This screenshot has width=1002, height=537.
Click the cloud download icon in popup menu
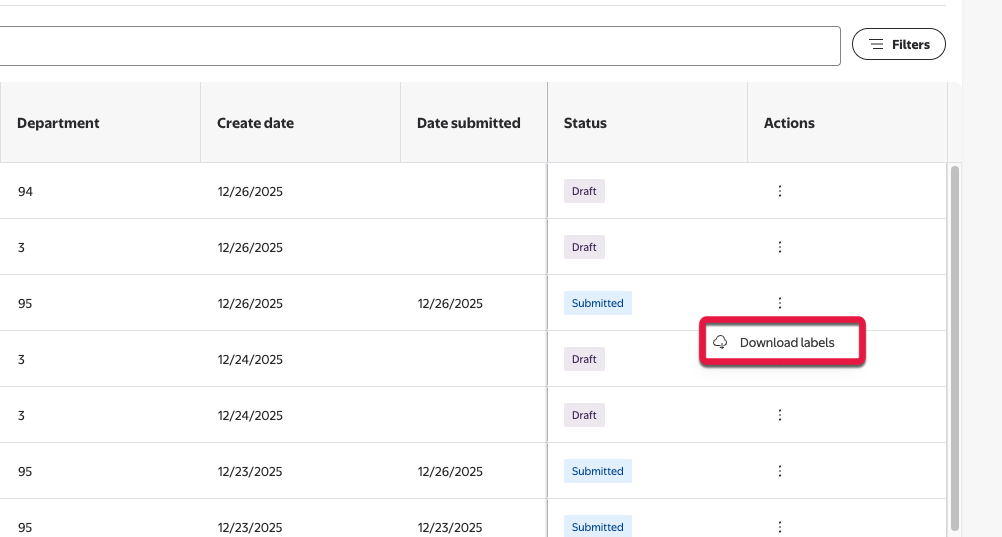pos(720,342)
